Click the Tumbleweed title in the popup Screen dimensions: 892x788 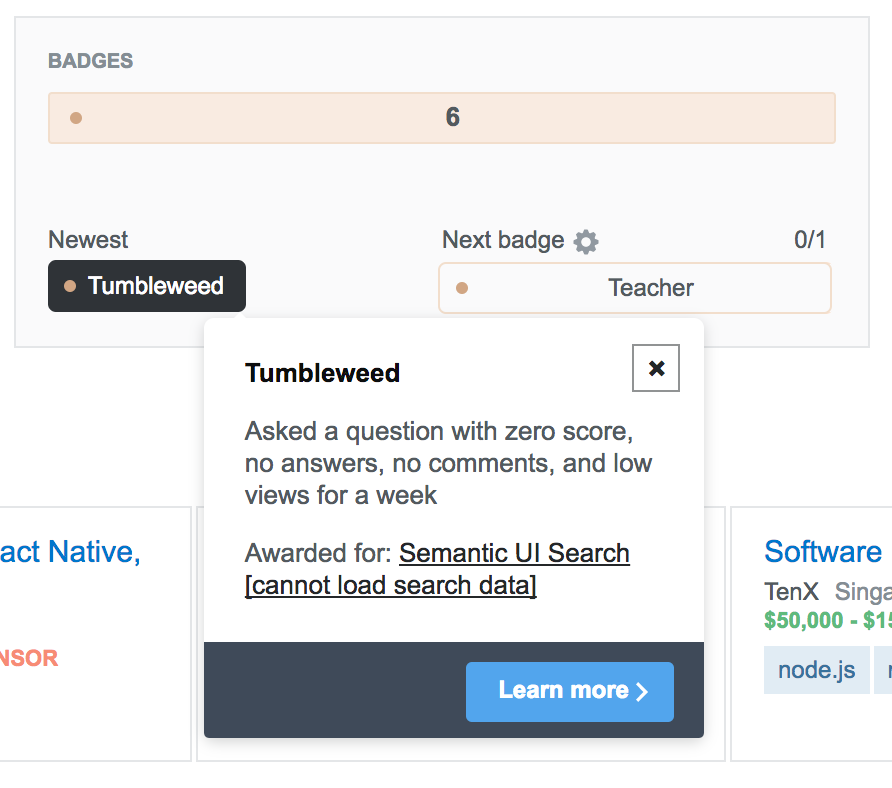[322, 373]
